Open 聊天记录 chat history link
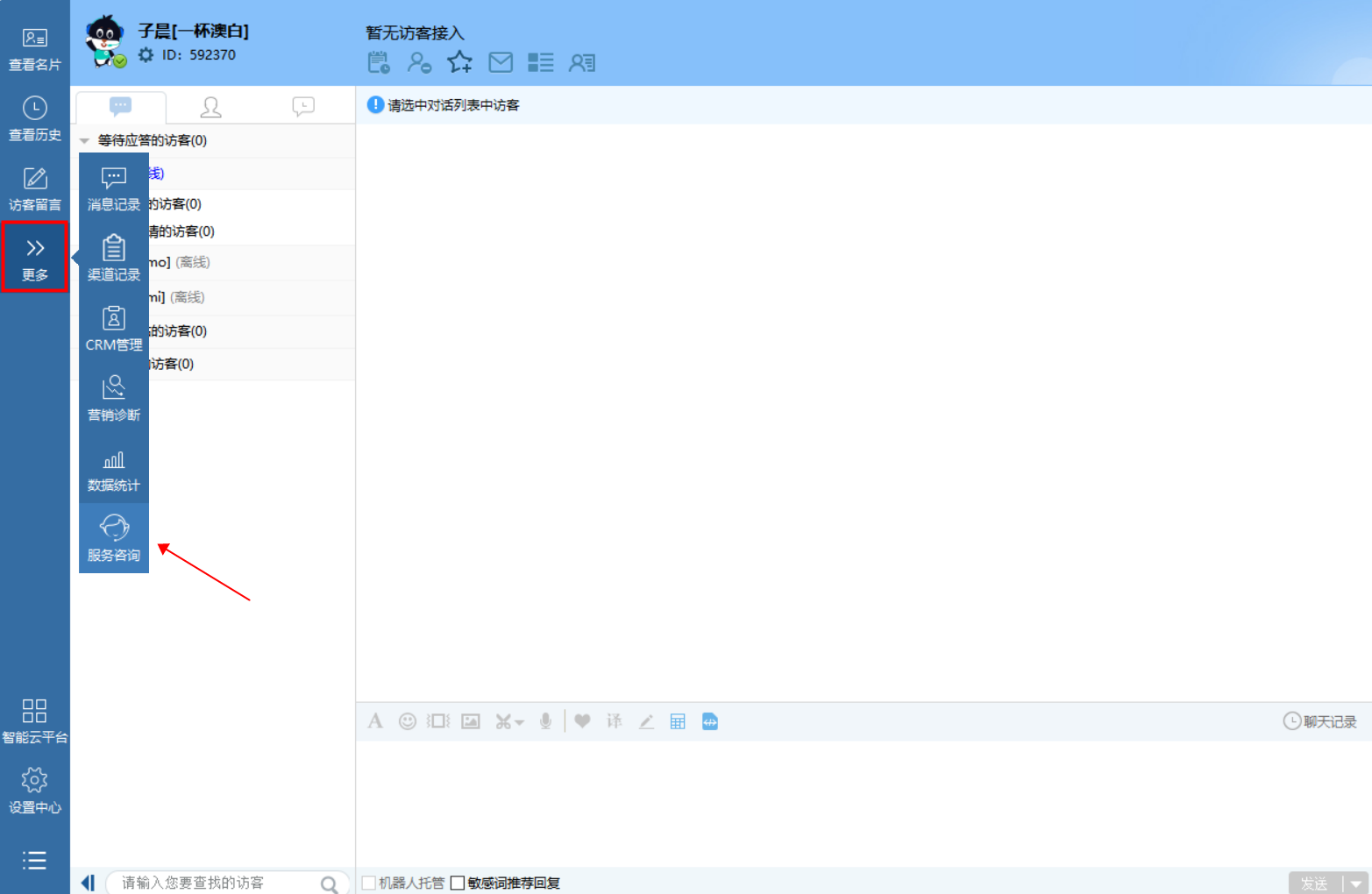The height and width of the screenshot is (894, 1372). click(1320, 721)
